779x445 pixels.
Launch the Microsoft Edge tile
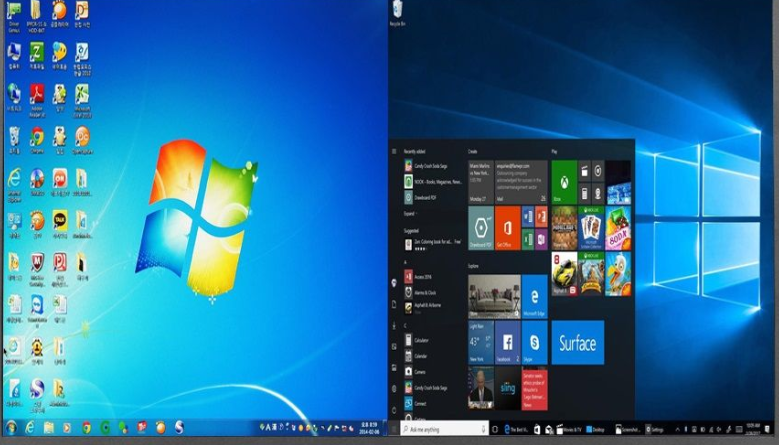coord(535,297)
